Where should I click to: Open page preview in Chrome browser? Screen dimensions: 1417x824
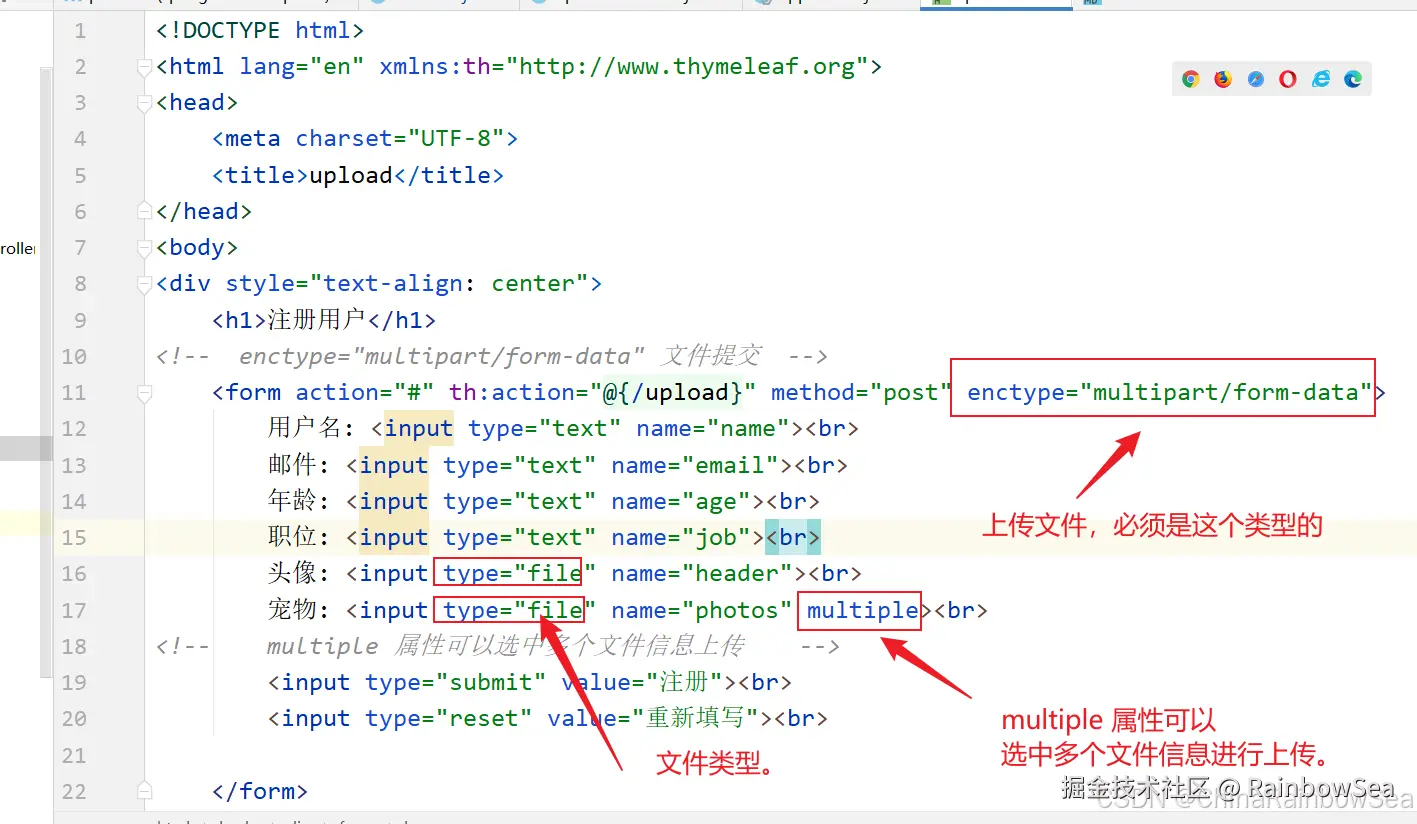pyautogui.click(x=1190, y=79)
